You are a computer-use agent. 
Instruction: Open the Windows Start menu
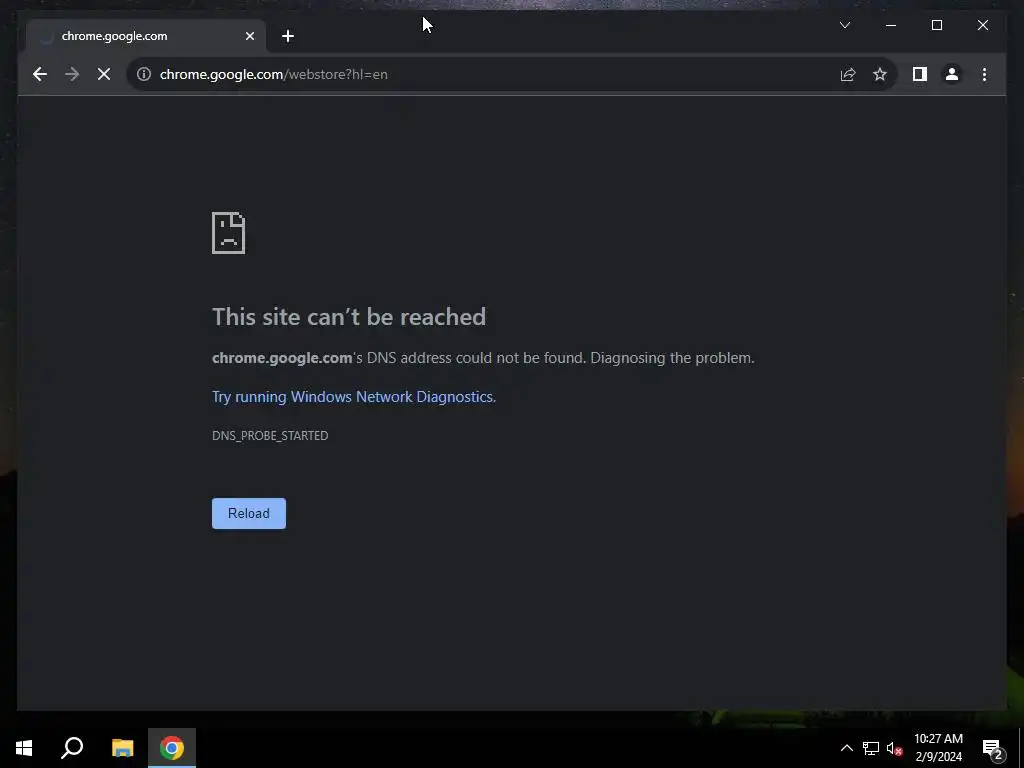24,748
